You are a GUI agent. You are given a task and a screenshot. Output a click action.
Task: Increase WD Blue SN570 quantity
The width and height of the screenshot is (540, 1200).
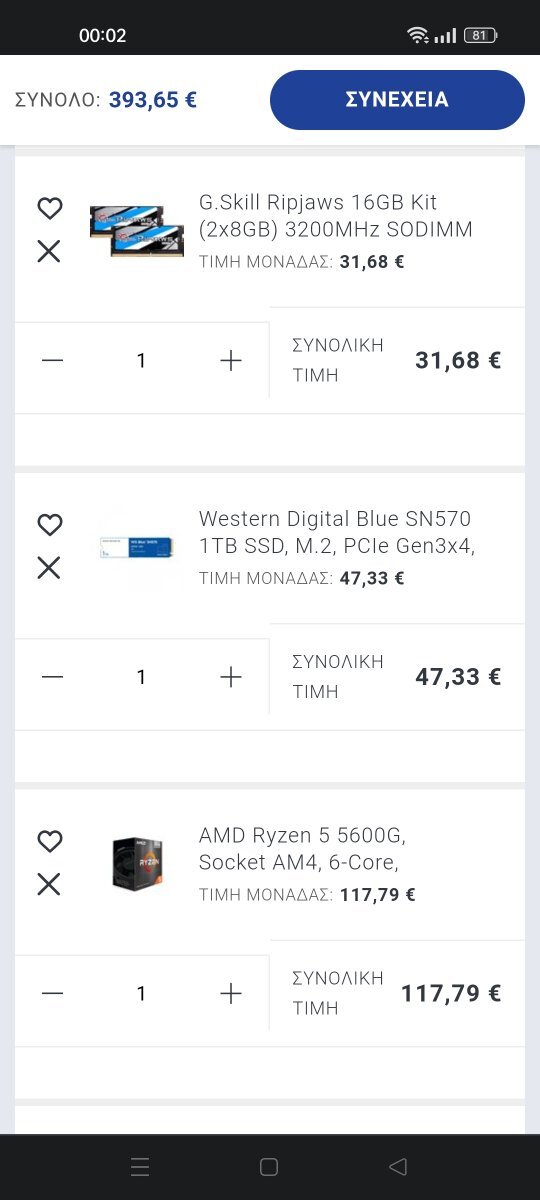click(x=231, y=677)
